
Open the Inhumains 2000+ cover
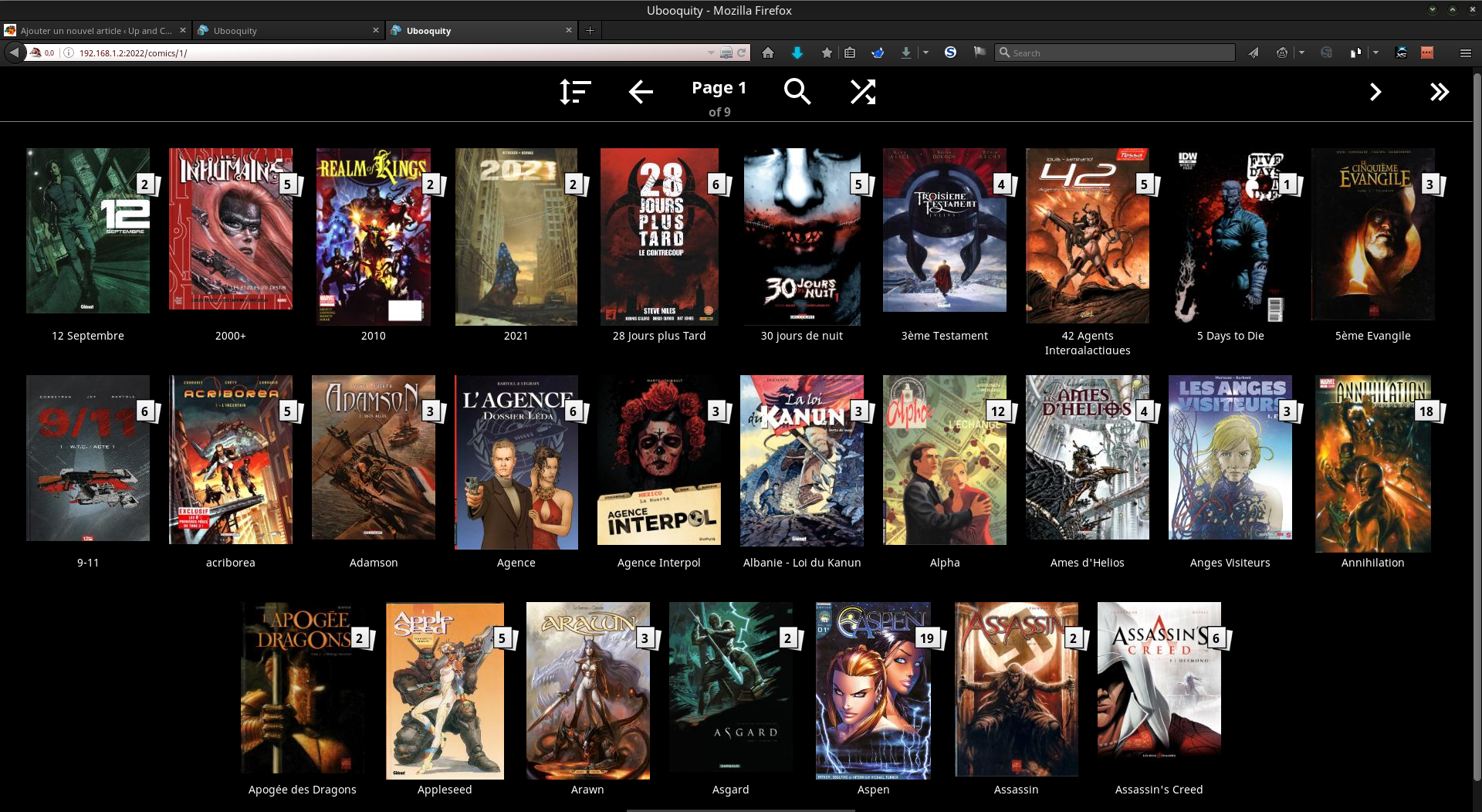point(231,229)
